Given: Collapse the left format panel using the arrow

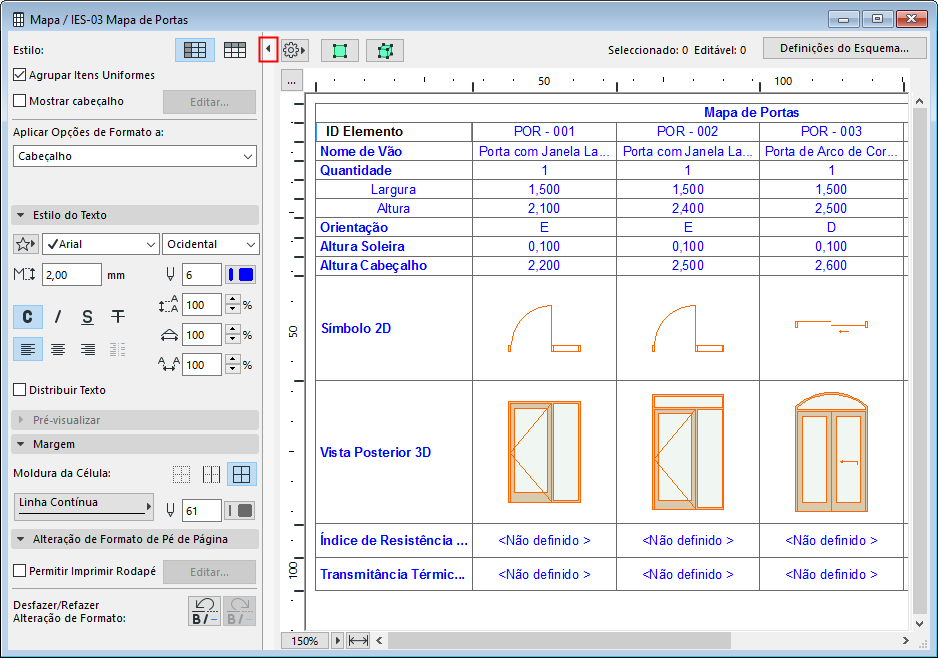Looking at the screenshot, I should pos(268,49).
